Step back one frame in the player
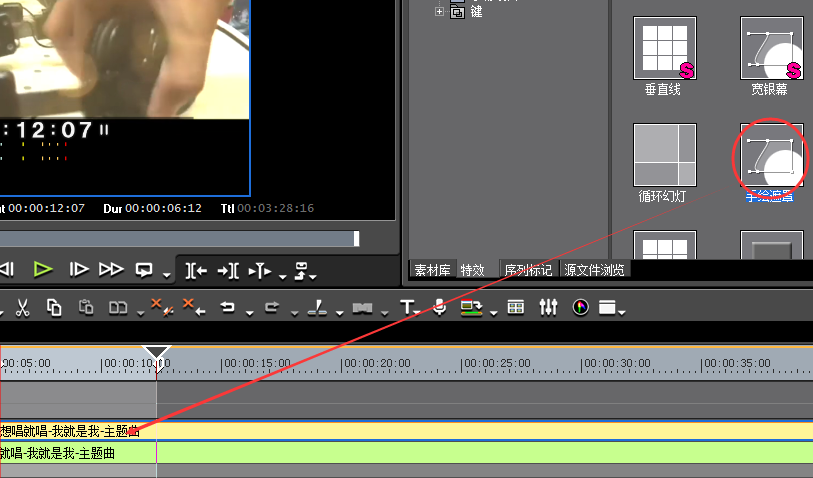813x478 pixels. tap(6, 270)
